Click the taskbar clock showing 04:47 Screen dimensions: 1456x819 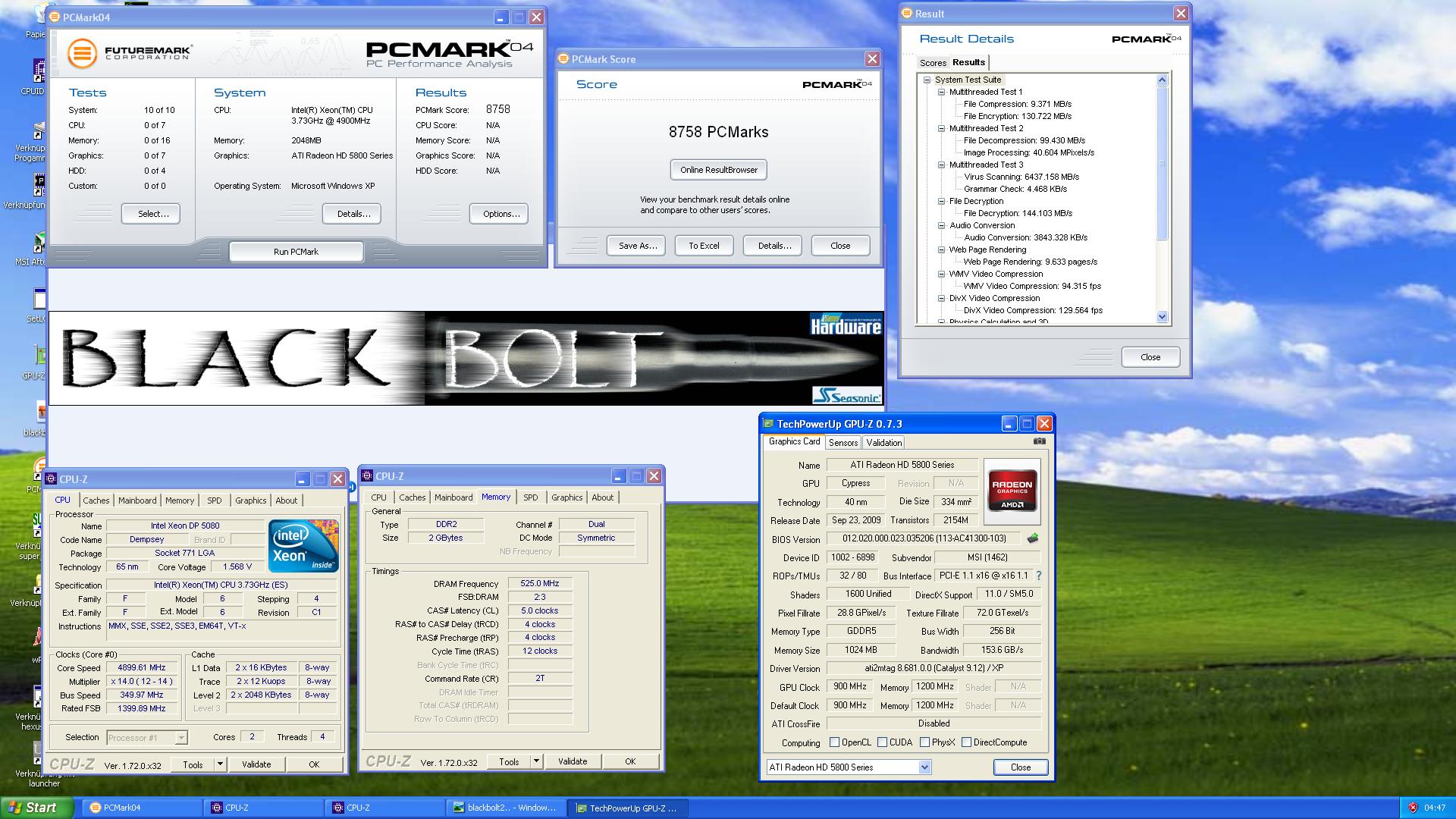pyautogui.click(x=1435, y=808)
